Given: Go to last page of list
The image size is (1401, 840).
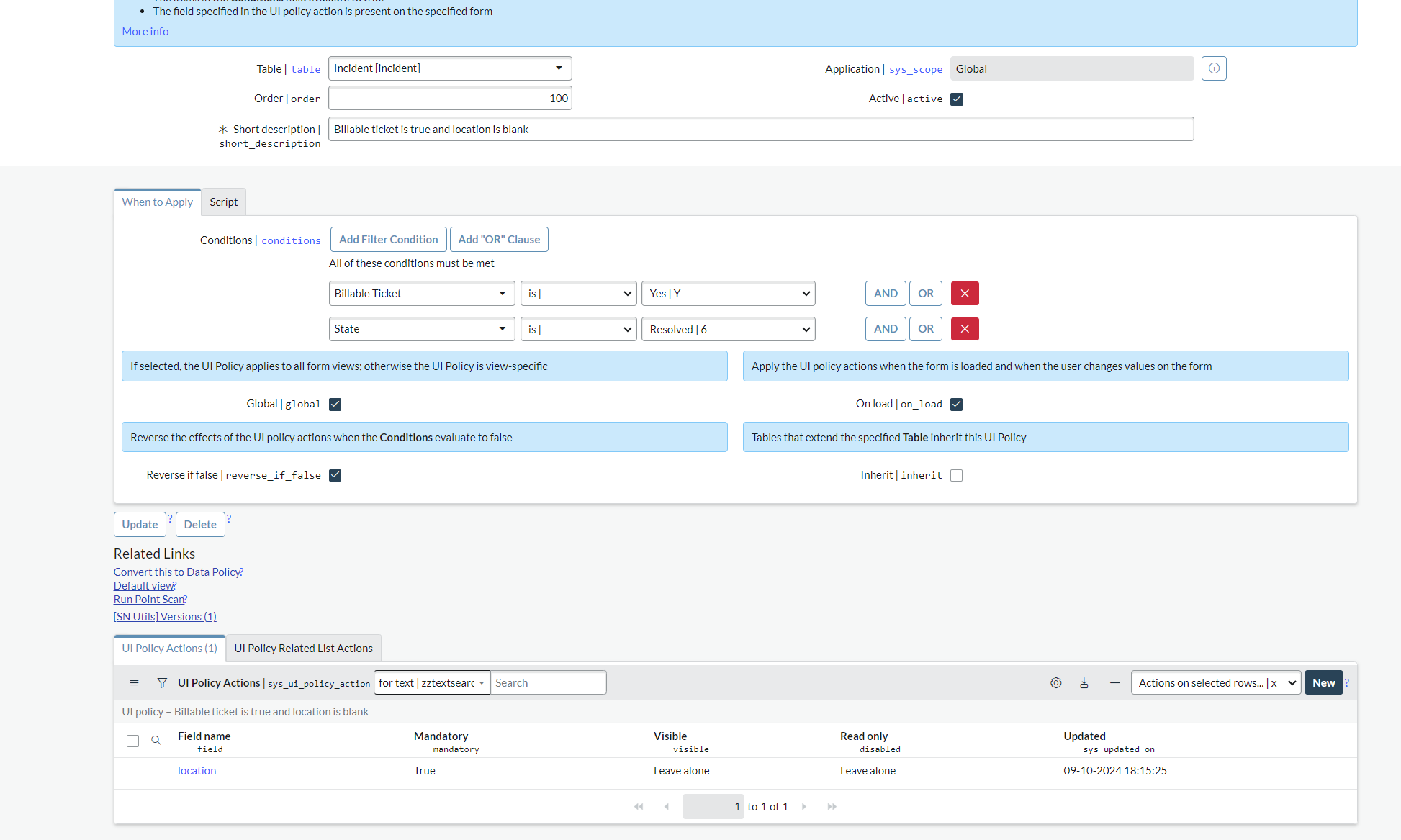Looking at the screenshot, I should point(832,807).
